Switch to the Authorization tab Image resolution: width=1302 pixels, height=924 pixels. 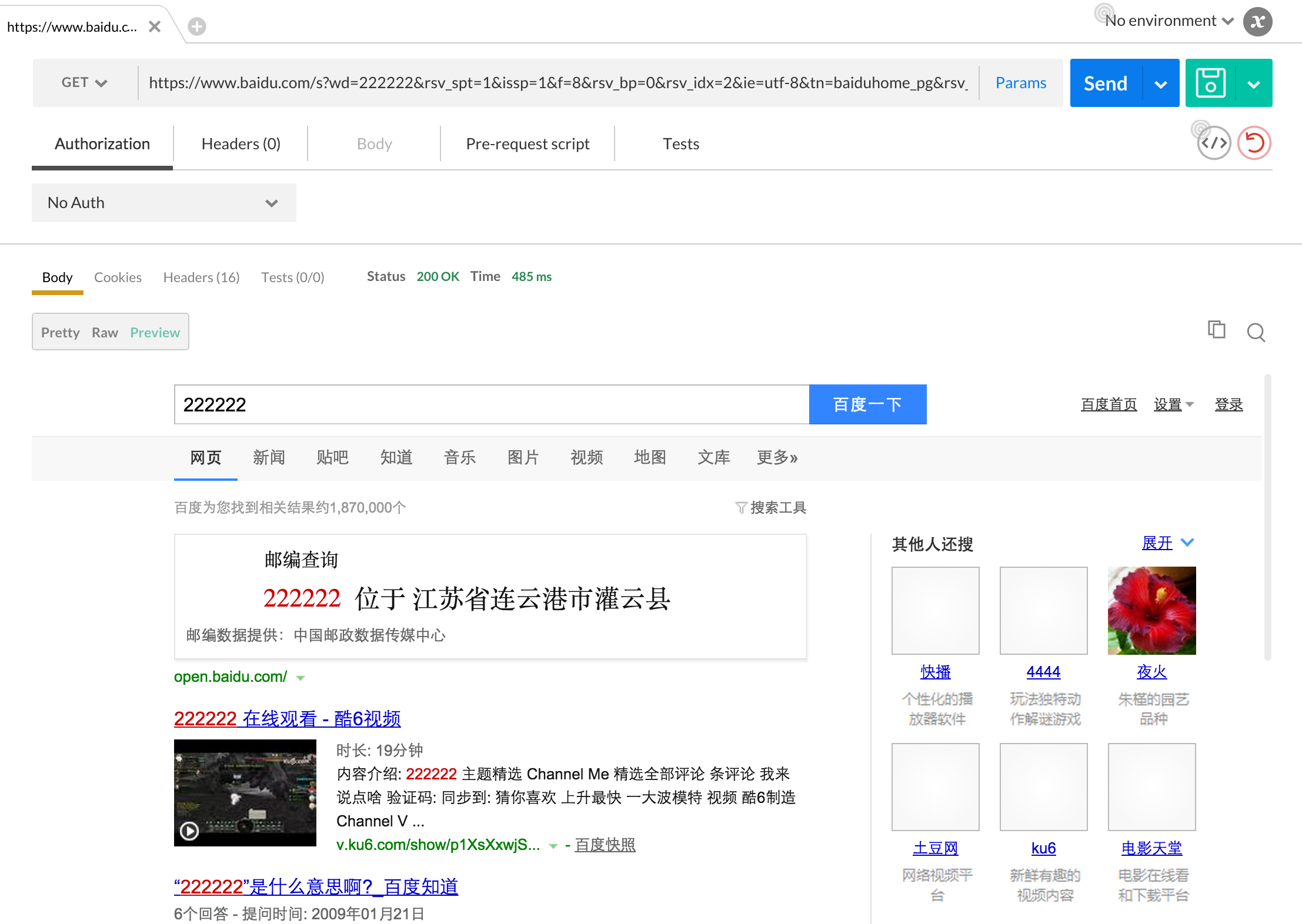point(102,144)
